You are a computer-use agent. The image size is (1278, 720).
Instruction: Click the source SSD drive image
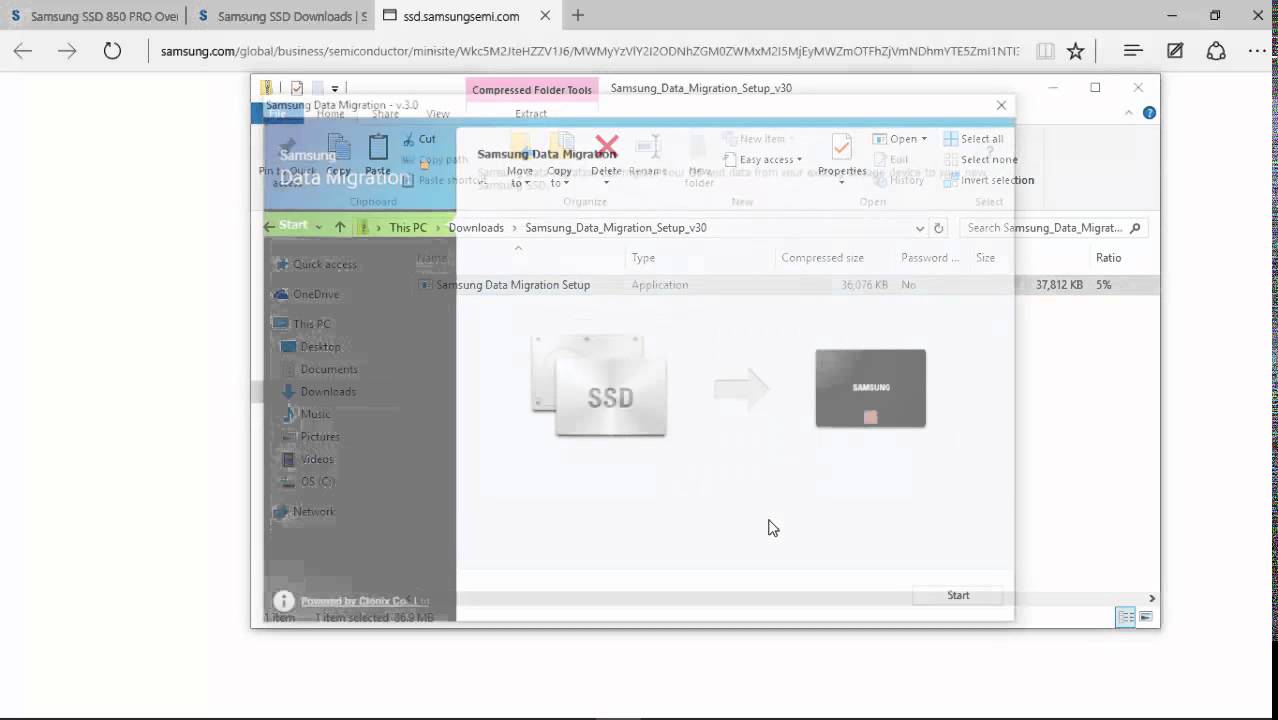coord(600,385)
